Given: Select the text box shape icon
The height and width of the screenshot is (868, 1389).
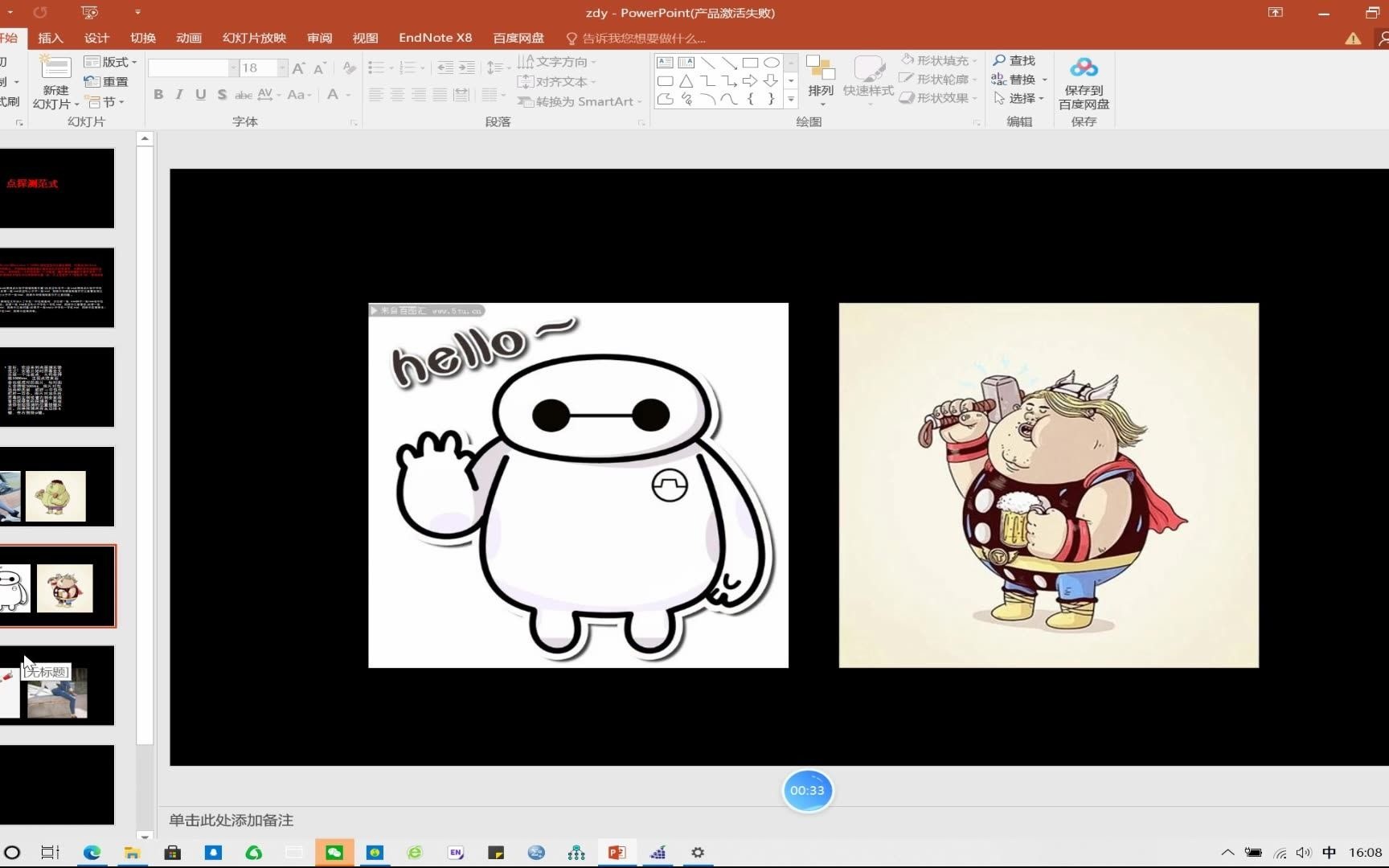Looking at the screenshot, I should tap(665, 63).
